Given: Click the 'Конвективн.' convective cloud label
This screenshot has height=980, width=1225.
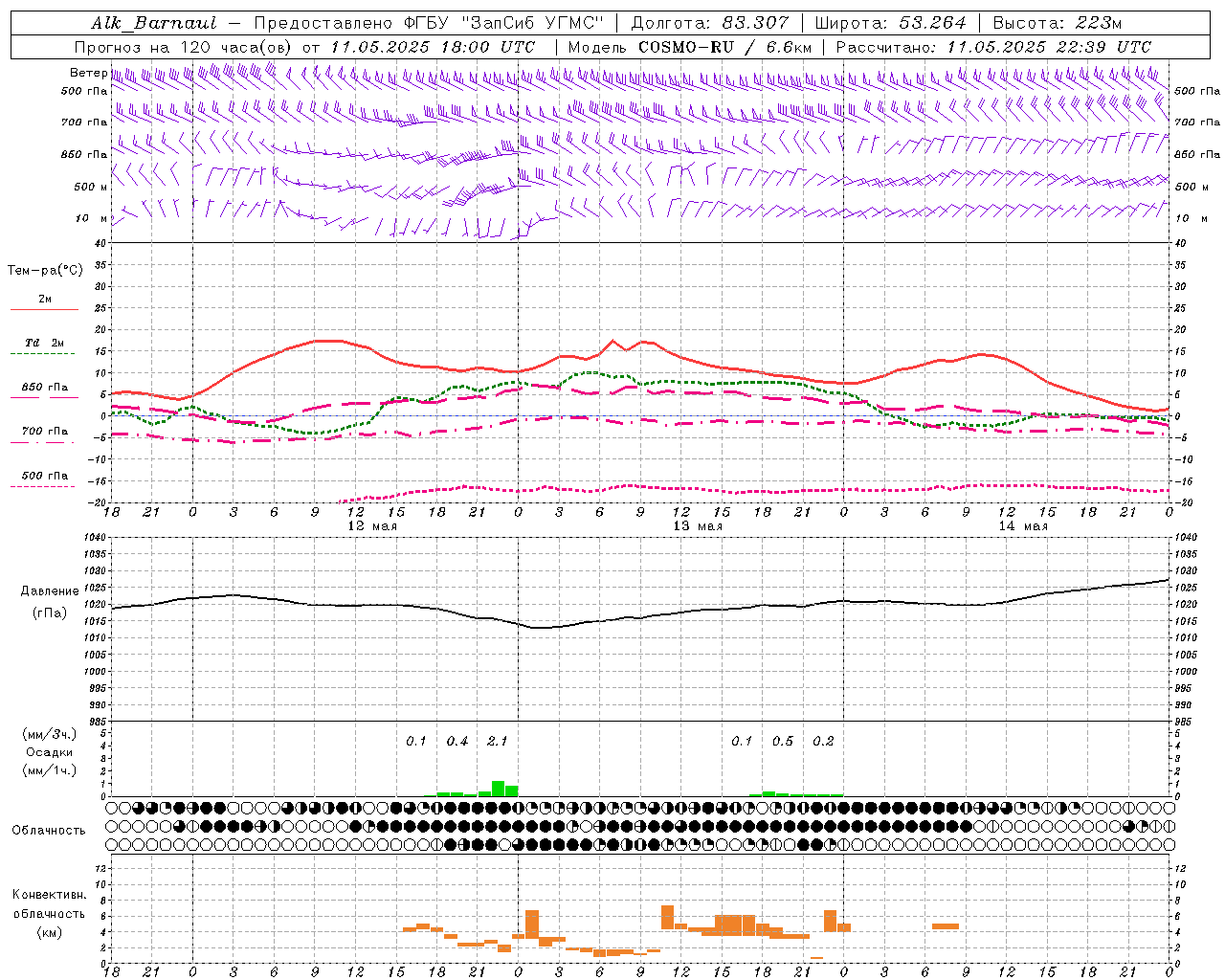Looking at the screenshot, I should (x=50, y=895).
